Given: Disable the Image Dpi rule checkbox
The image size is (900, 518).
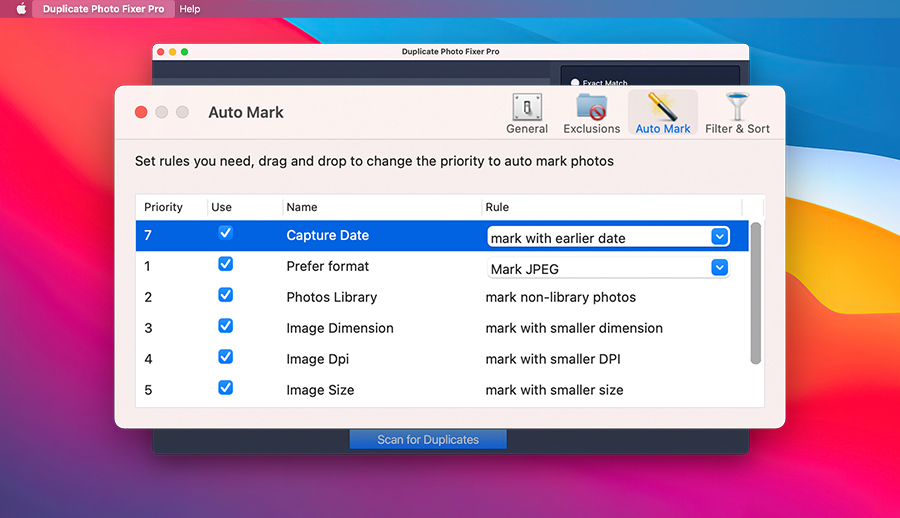Looking at the screenshot, I should point(226,357).
